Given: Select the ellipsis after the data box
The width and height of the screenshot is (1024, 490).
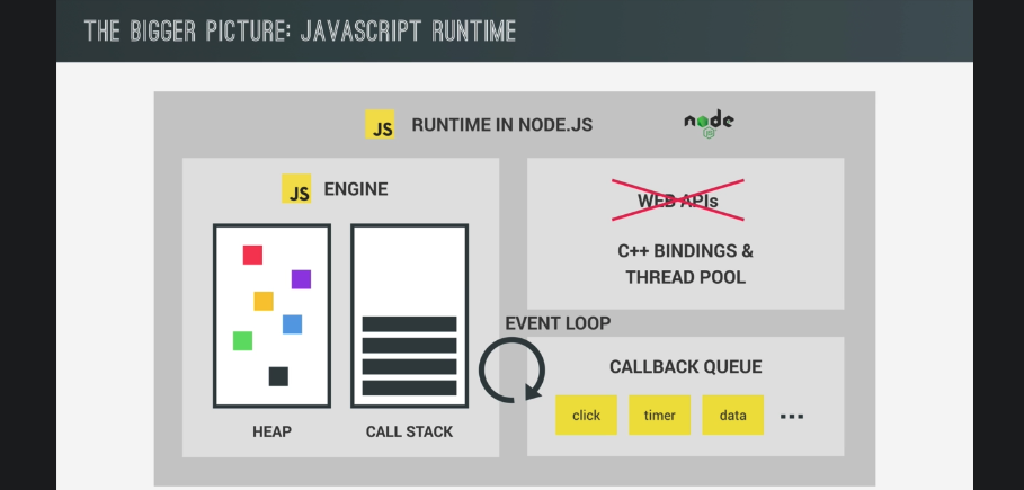Looking at the screenshot, I should [791, 416].
